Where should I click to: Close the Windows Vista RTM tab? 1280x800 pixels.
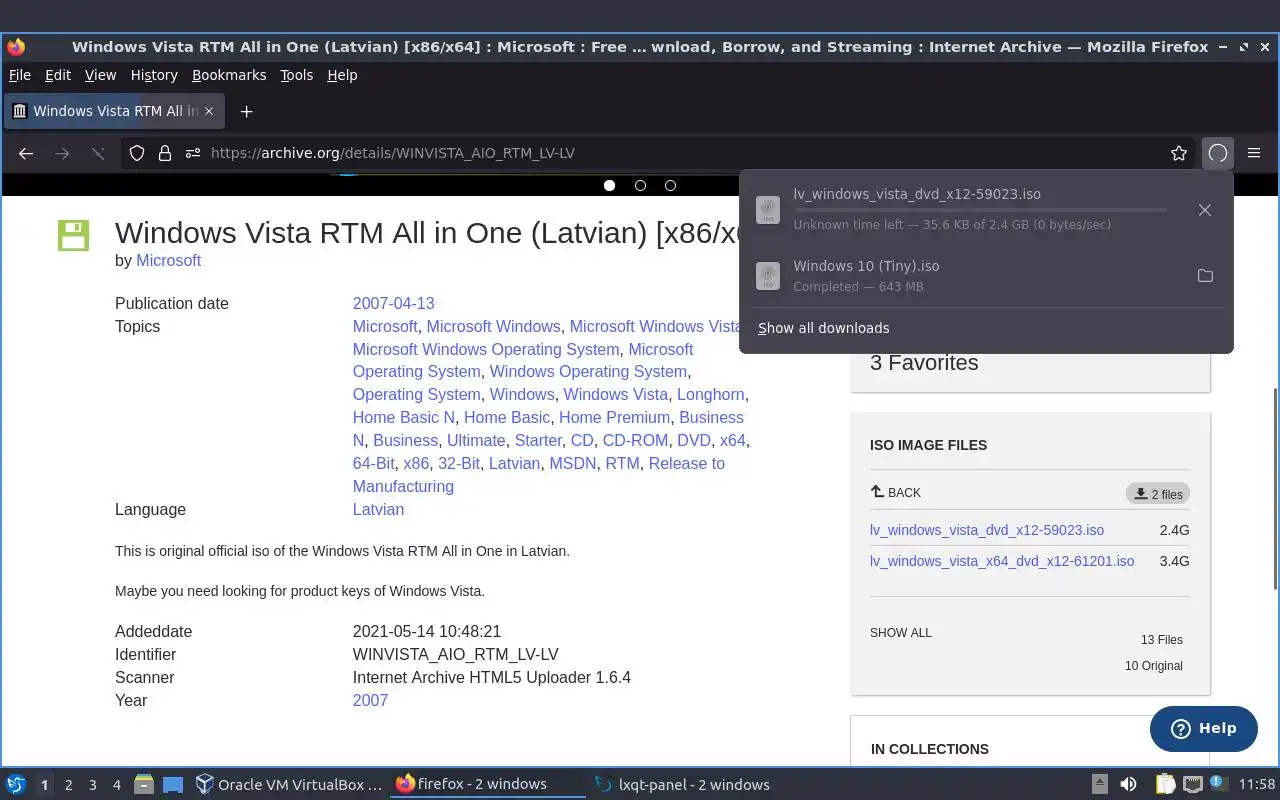coord(209,111)
